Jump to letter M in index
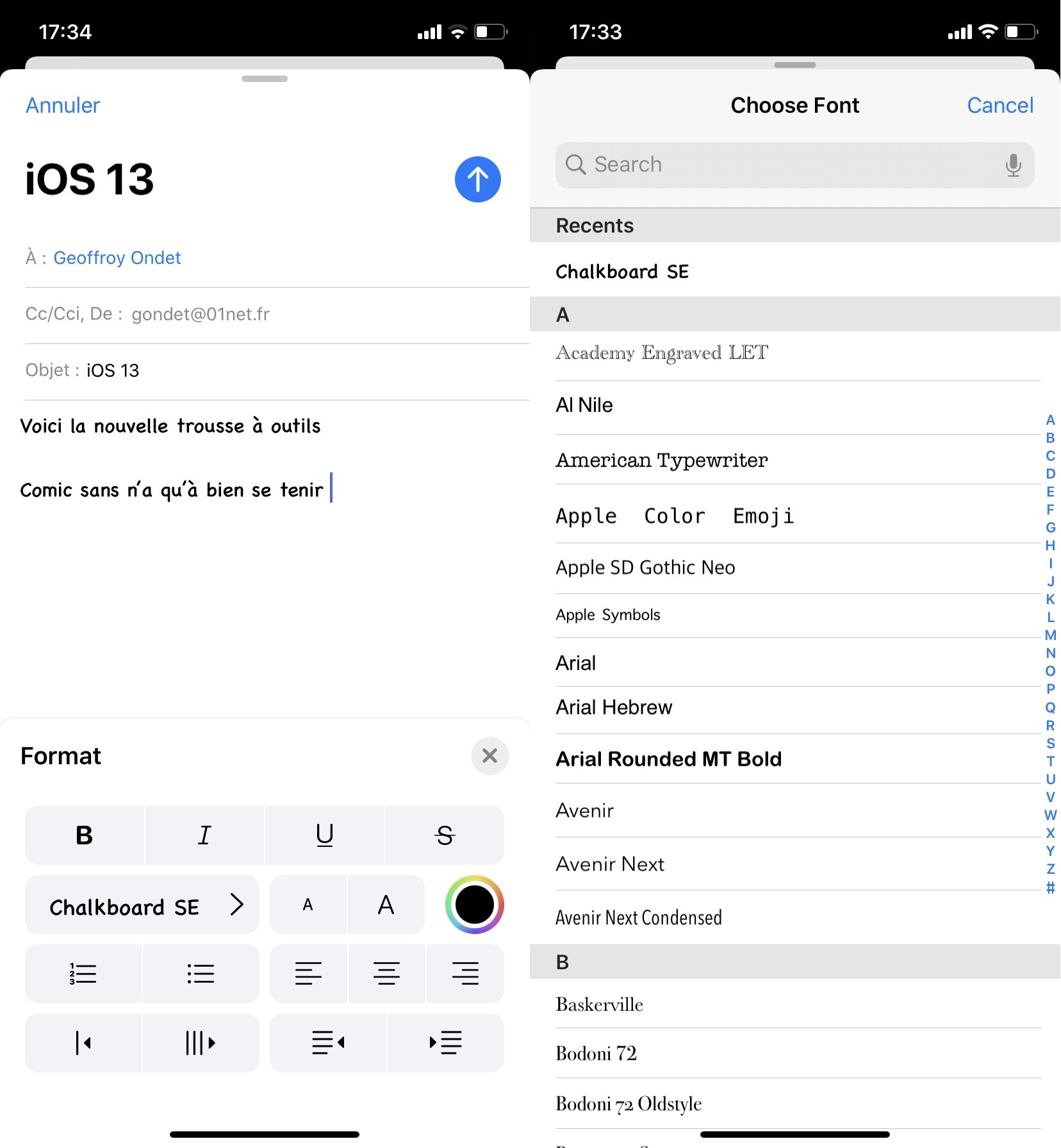The height and width of the screenshot is (1148, 1061). pyautogui.click(x=1050, y=635)
